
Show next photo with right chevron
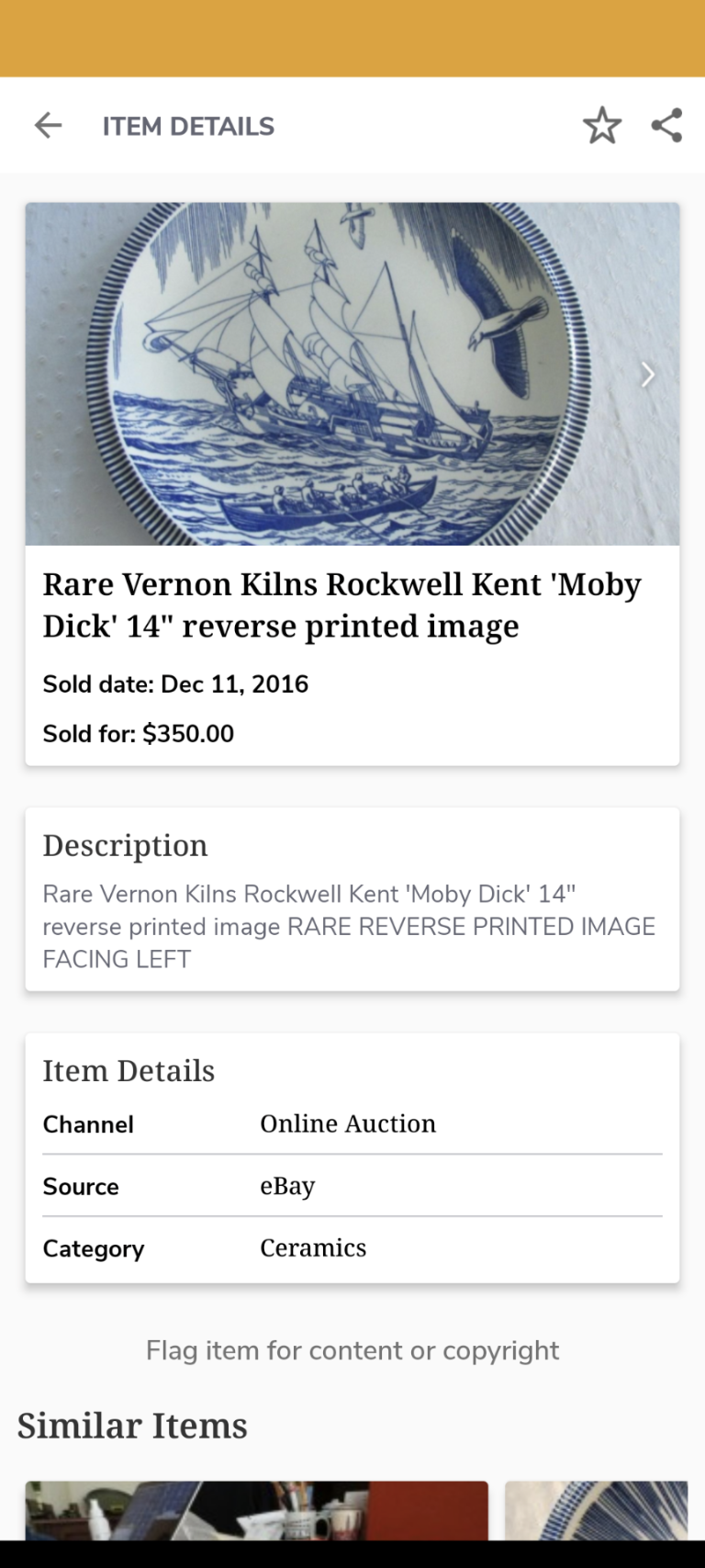[648, 375]
